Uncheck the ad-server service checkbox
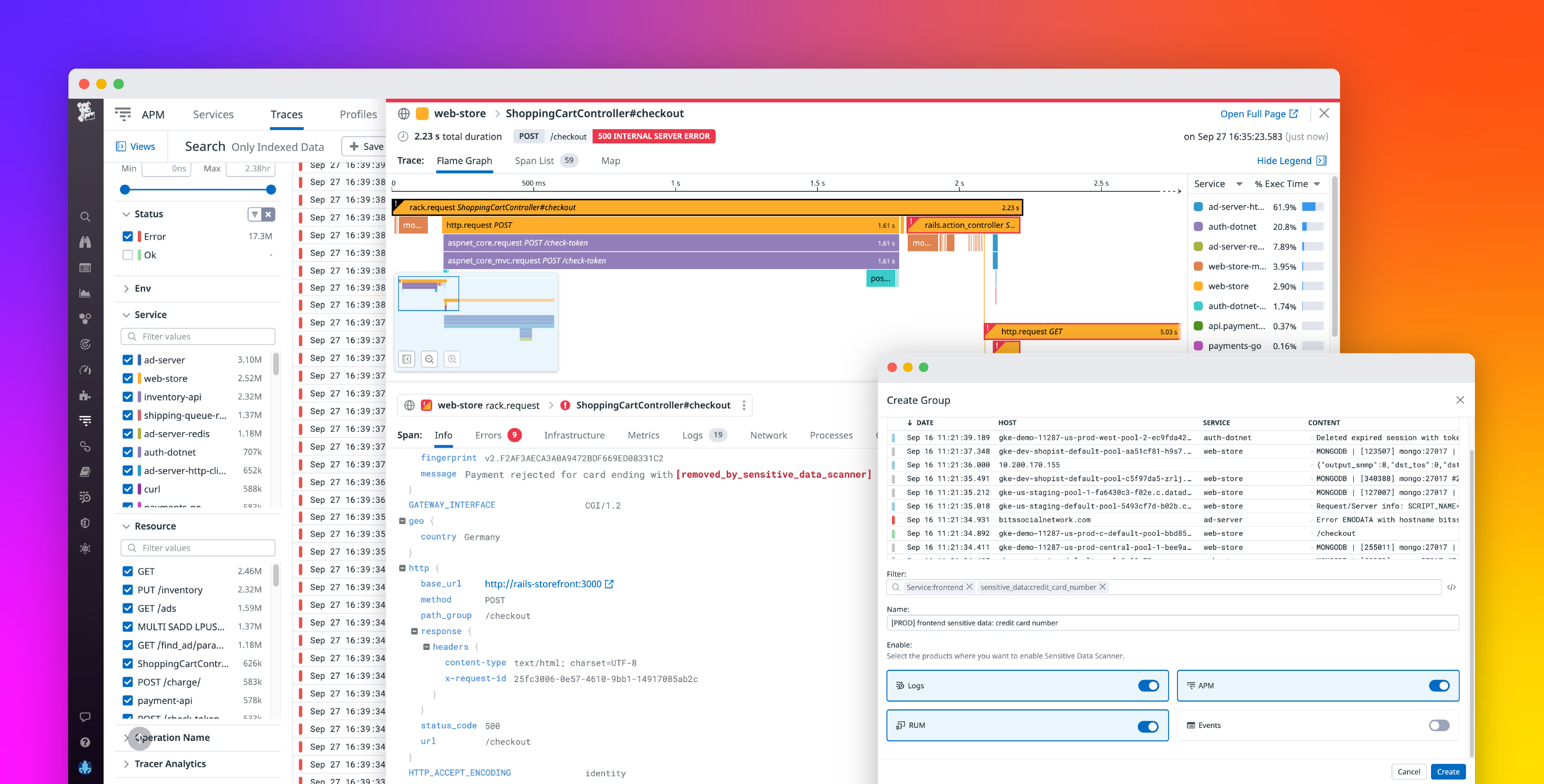Image resolution: width=1544 pixels, height=784 pixels. [128, 360]
